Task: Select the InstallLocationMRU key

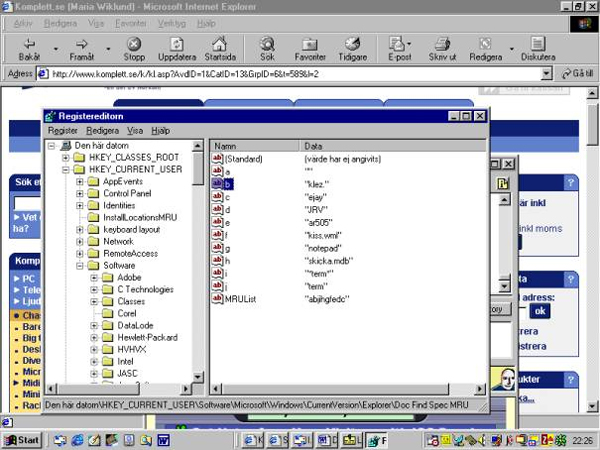Action: pyautogui.click(x=140, y=217)
